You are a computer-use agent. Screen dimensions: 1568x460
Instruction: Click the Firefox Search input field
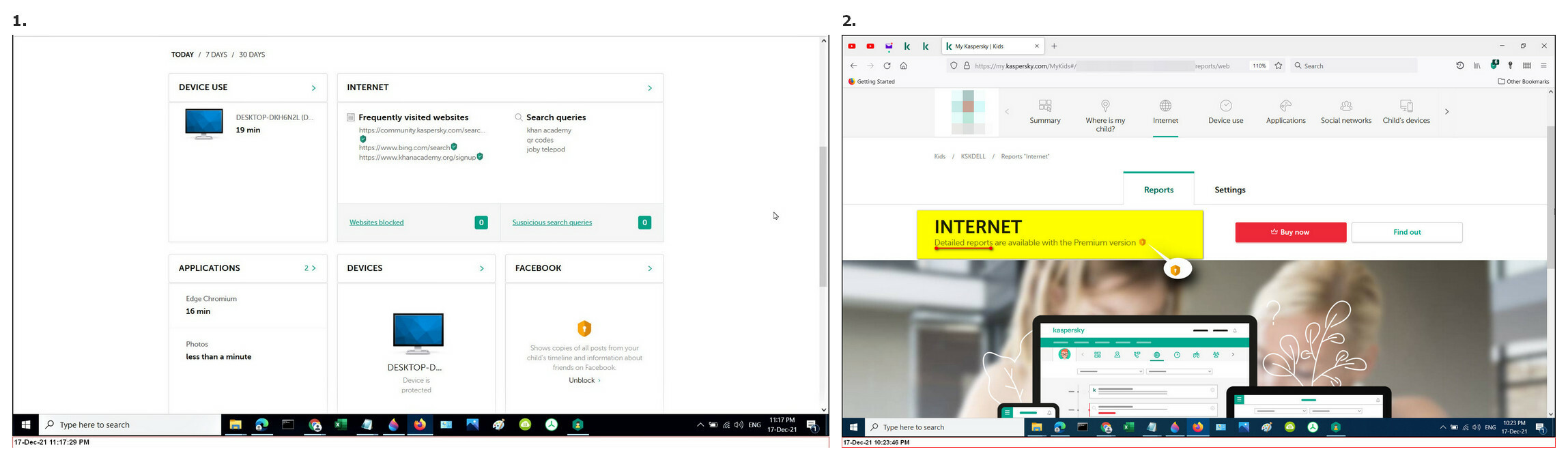click(x=1354, y=66)
